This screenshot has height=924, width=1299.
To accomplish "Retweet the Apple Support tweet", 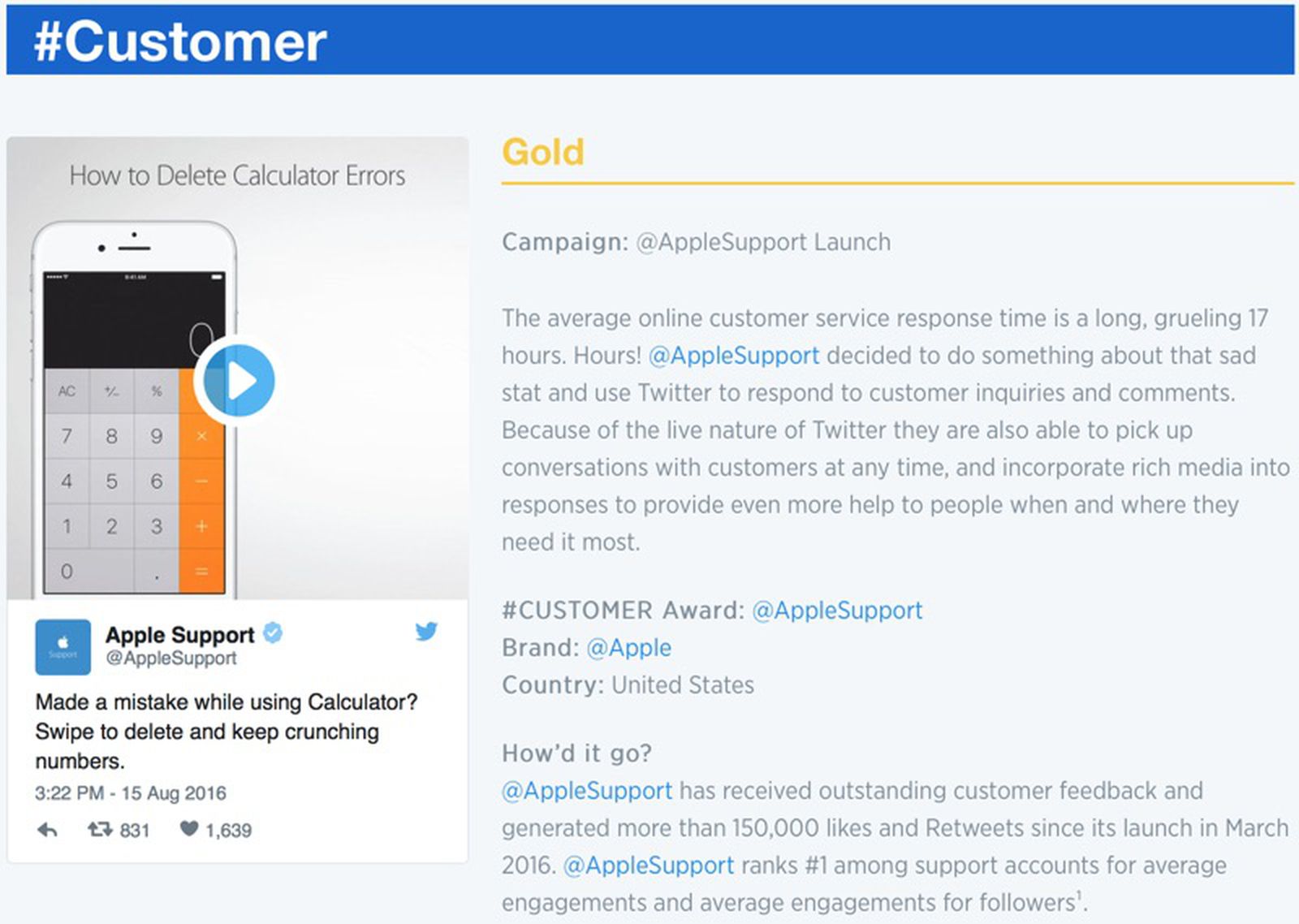I will point(100,829).
